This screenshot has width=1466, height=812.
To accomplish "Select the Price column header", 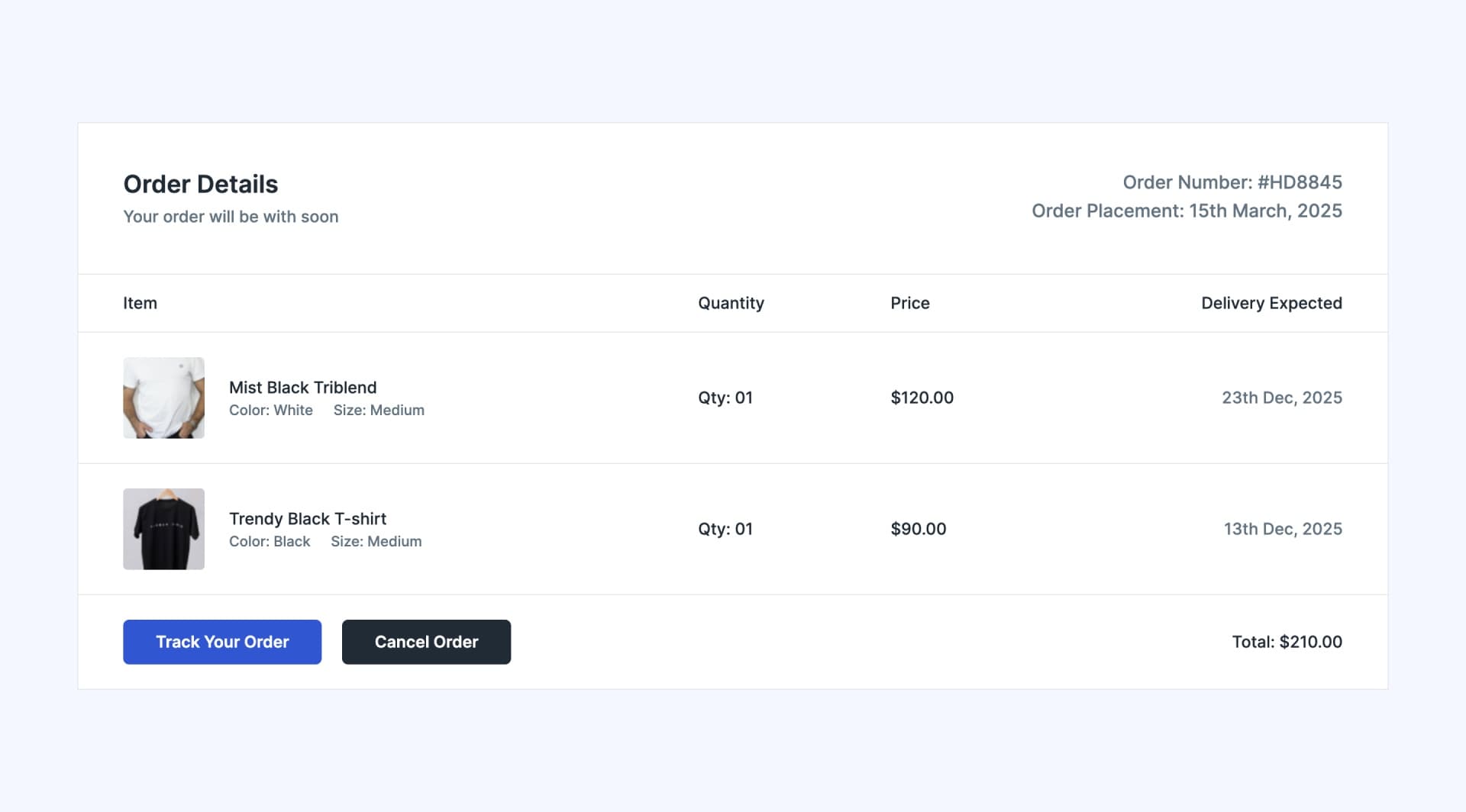I will coord(909,303).
